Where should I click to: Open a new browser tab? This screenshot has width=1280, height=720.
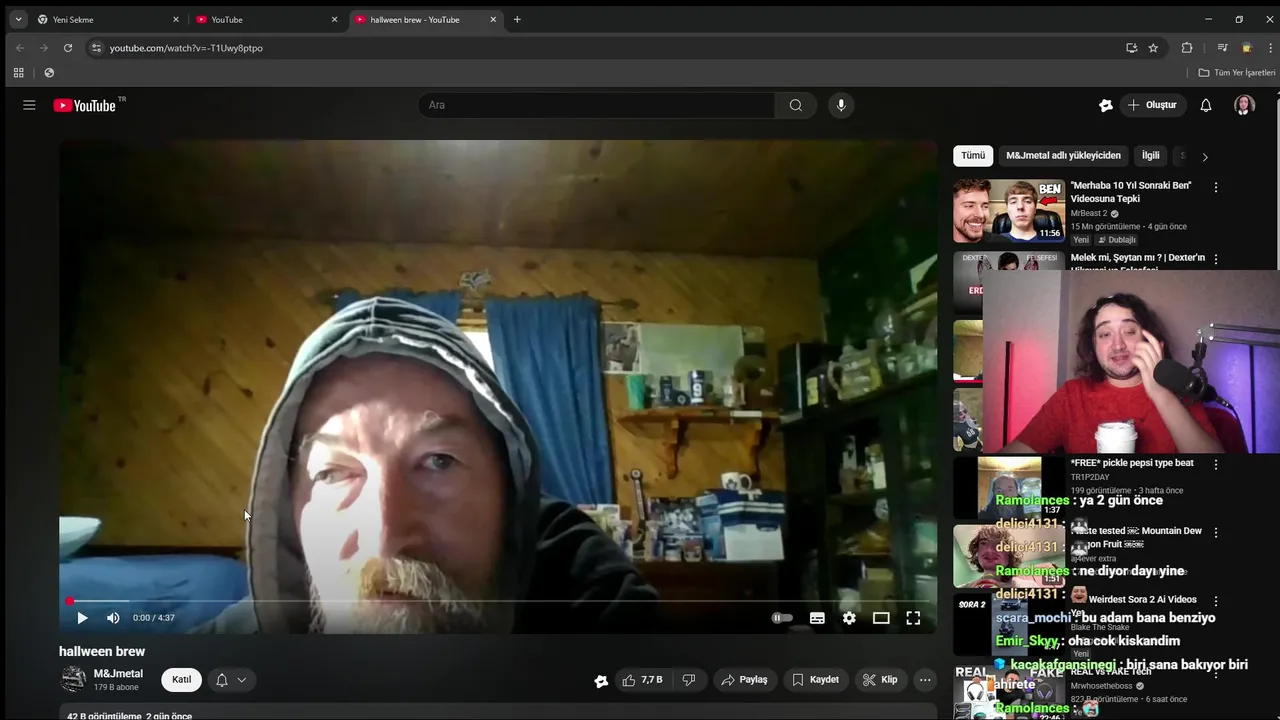[x=517, y=19]
